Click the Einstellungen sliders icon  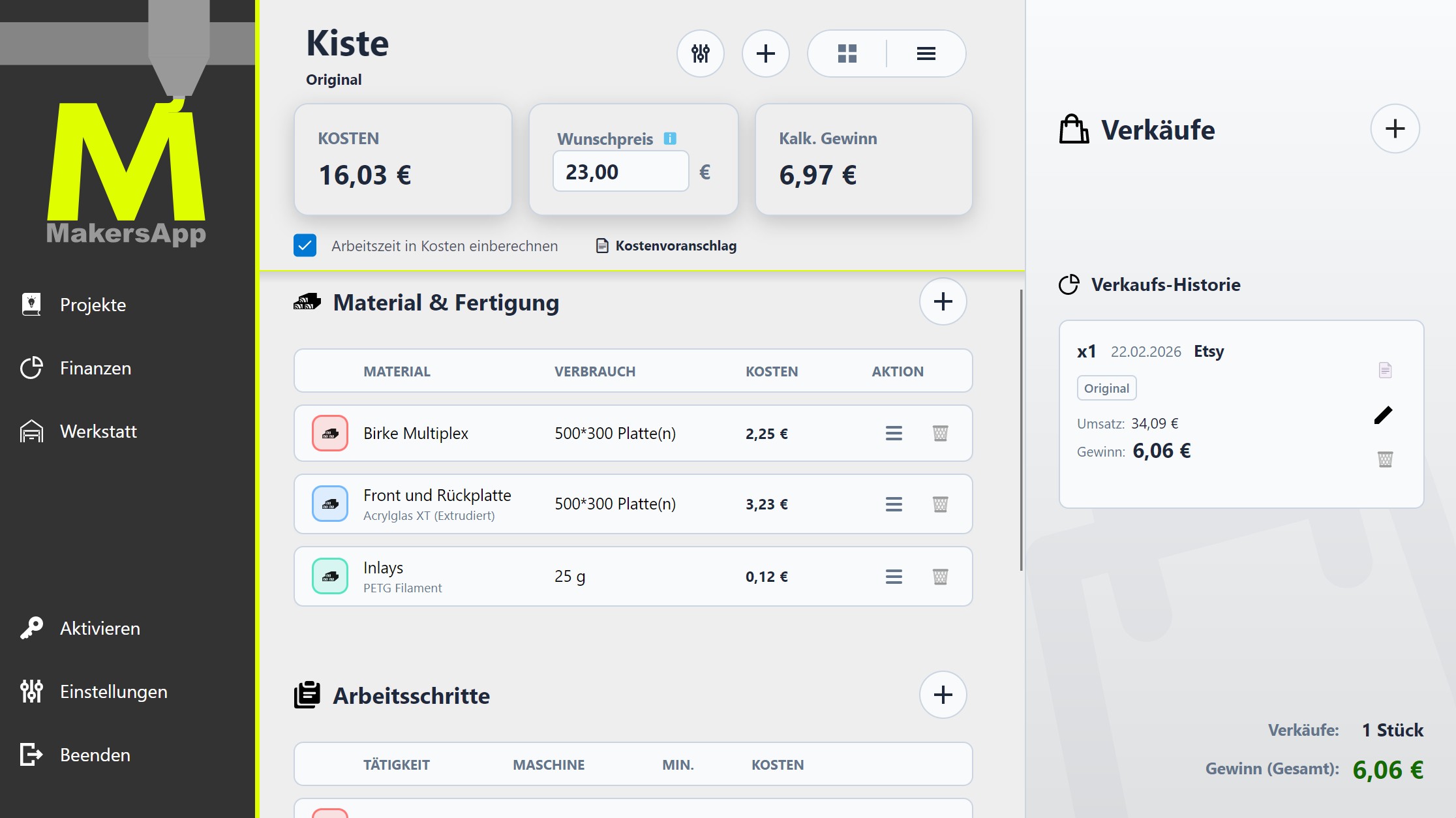pyautogui.click(x=31, y=691)
